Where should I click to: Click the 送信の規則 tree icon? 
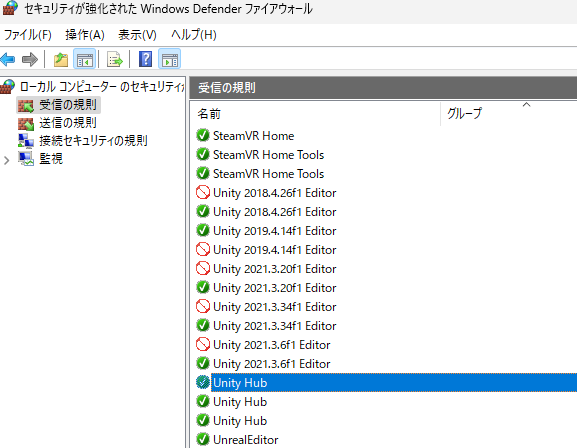(26, 123)
